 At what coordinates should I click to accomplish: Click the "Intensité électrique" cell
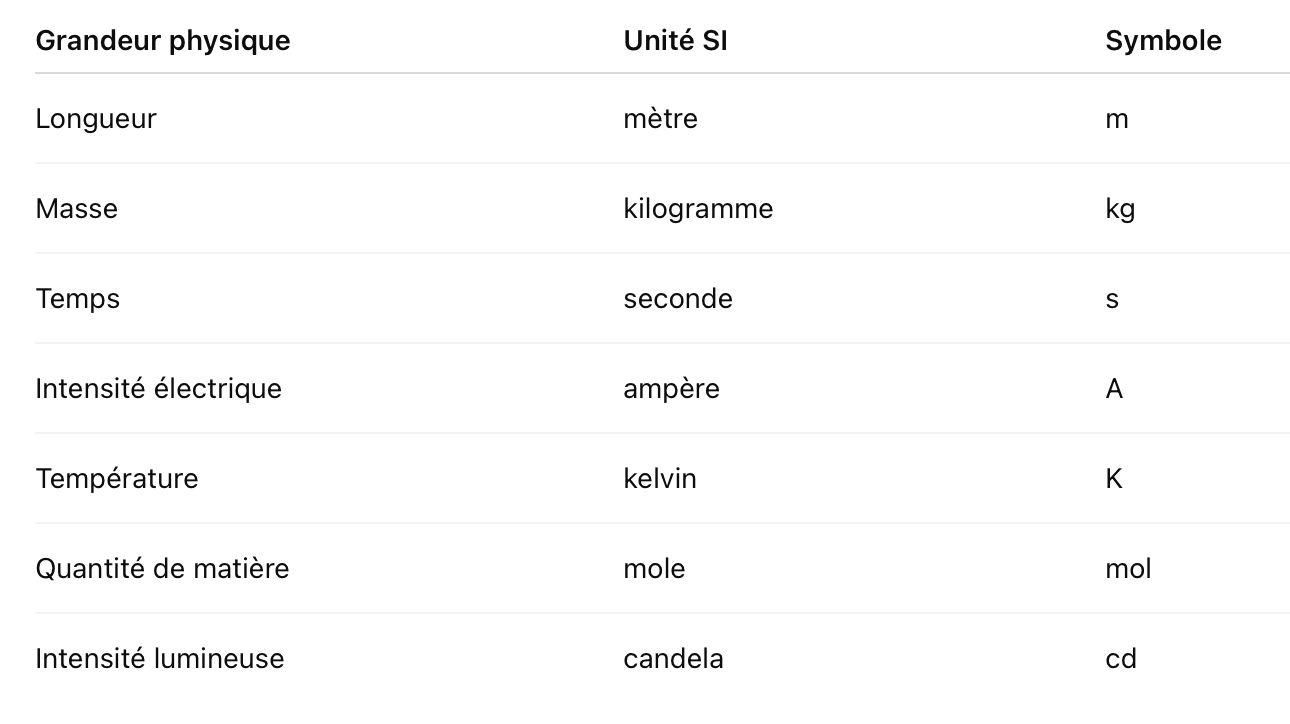(159, 389)
